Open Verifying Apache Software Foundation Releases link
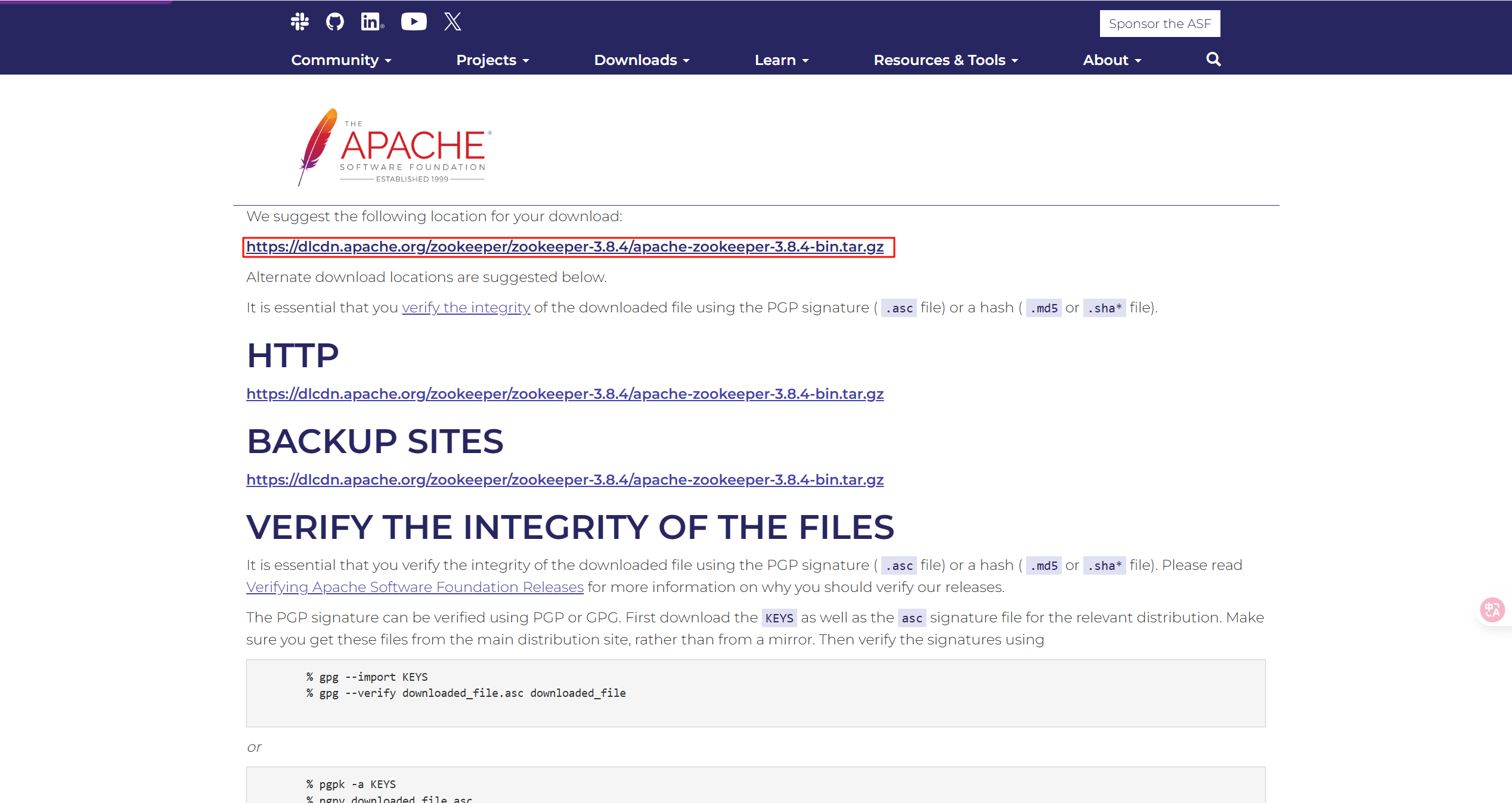 [x=414, y=587]
